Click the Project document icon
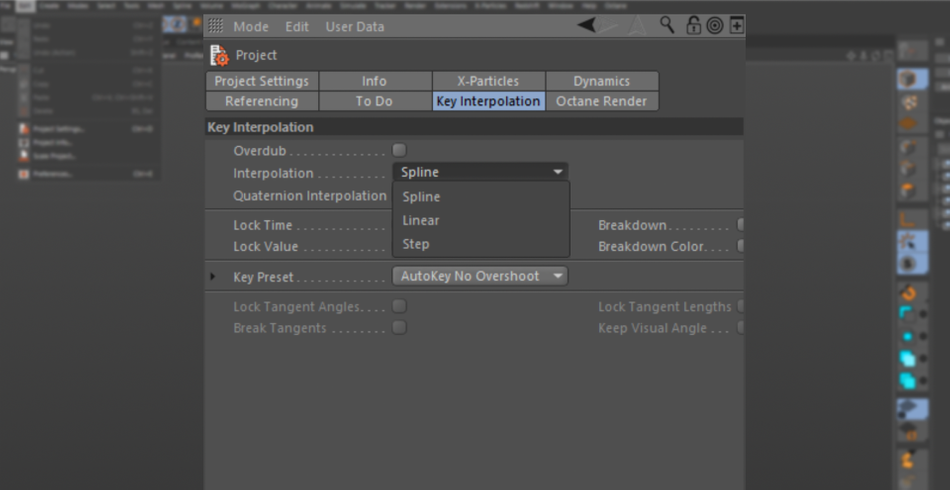The image size is (950, 490). coord(219,55)
